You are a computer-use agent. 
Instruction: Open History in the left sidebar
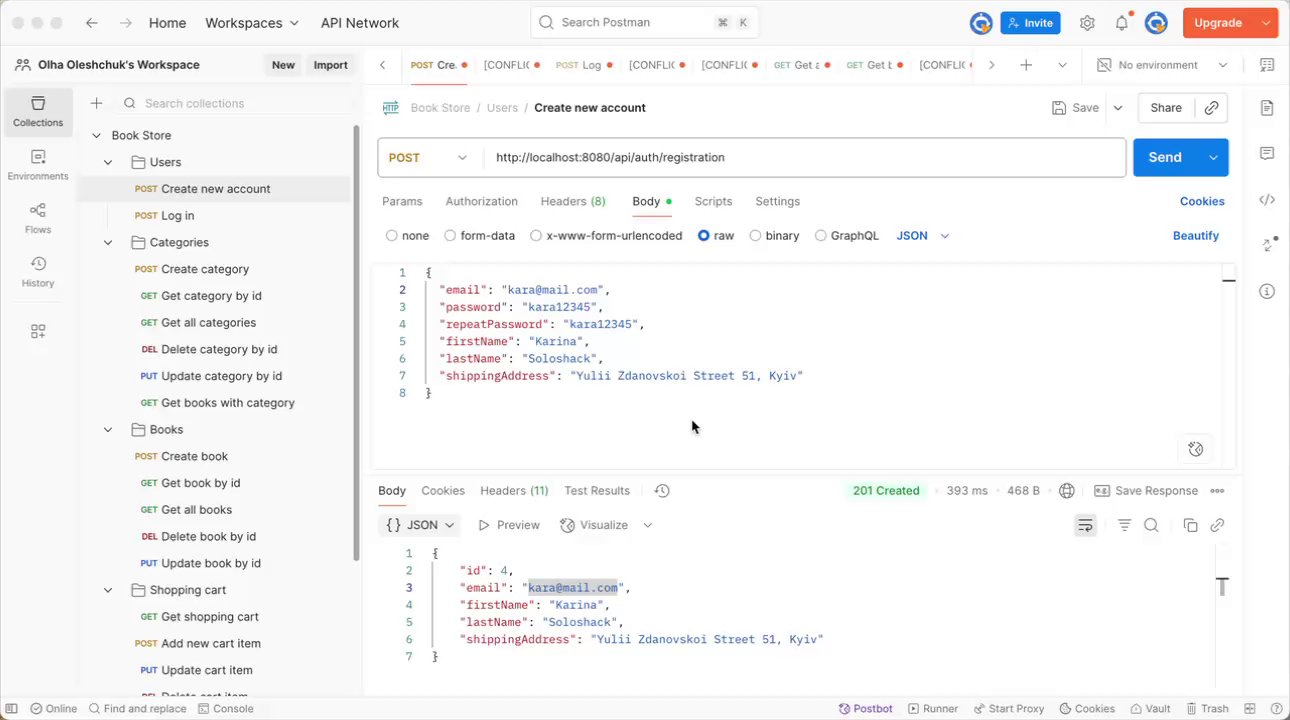click(x=38, y=271)
